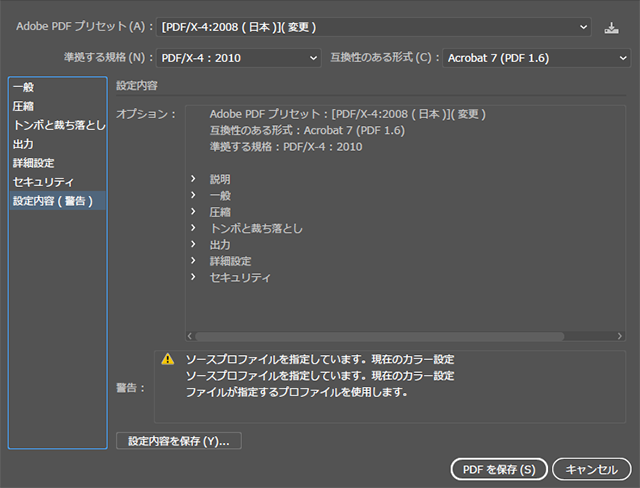Click the yellow warning triangle icon
Screen dimensions: 640x488
coord(168,359)
